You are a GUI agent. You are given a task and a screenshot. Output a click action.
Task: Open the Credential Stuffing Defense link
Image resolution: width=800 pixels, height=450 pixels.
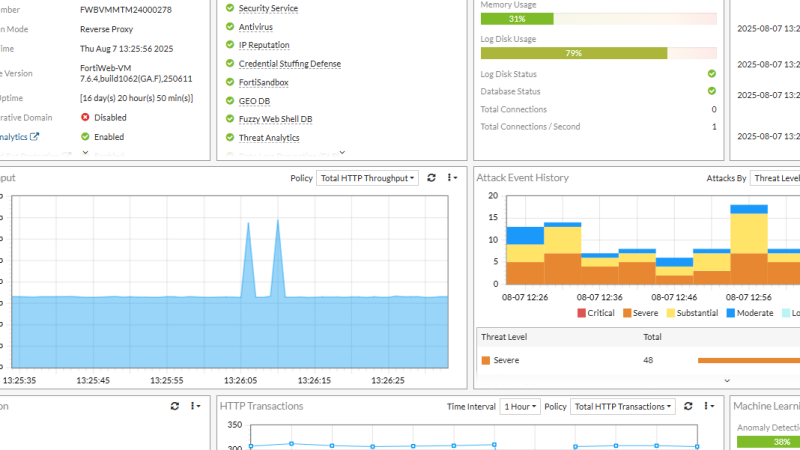(290, 64)
